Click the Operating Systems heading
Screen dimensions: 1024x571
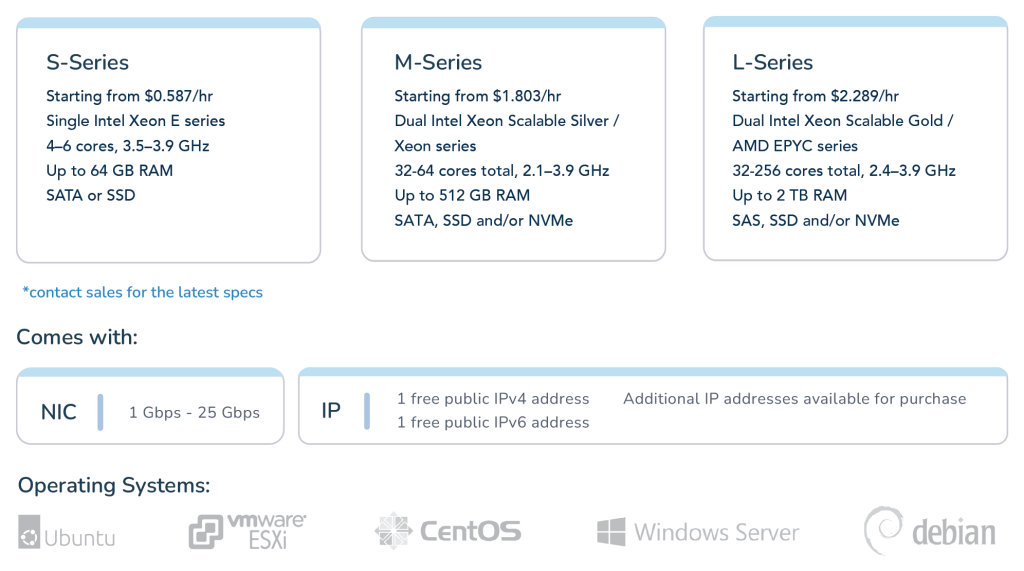tap(114, 485)
